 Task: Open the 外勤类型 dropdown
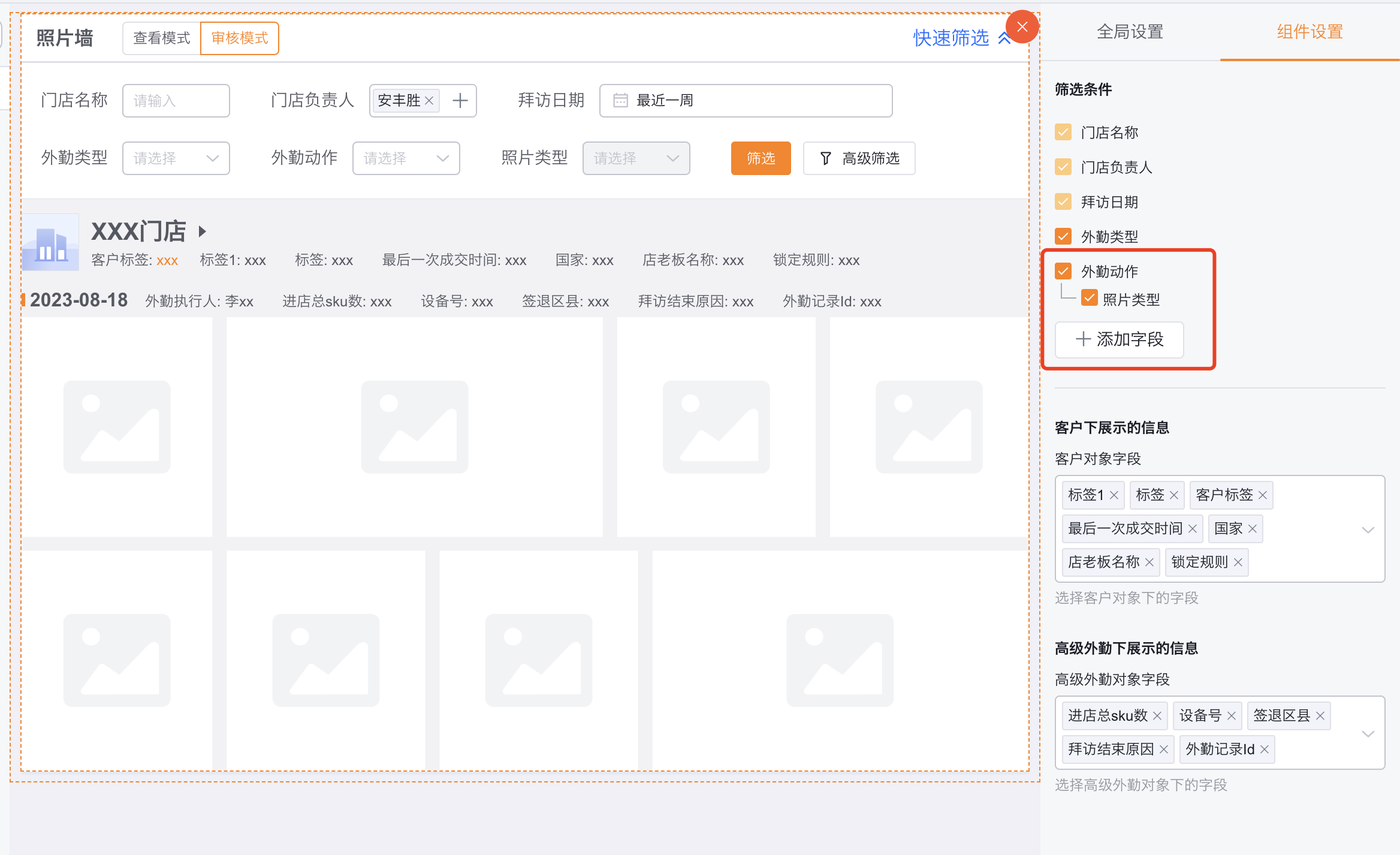(176, 158)
